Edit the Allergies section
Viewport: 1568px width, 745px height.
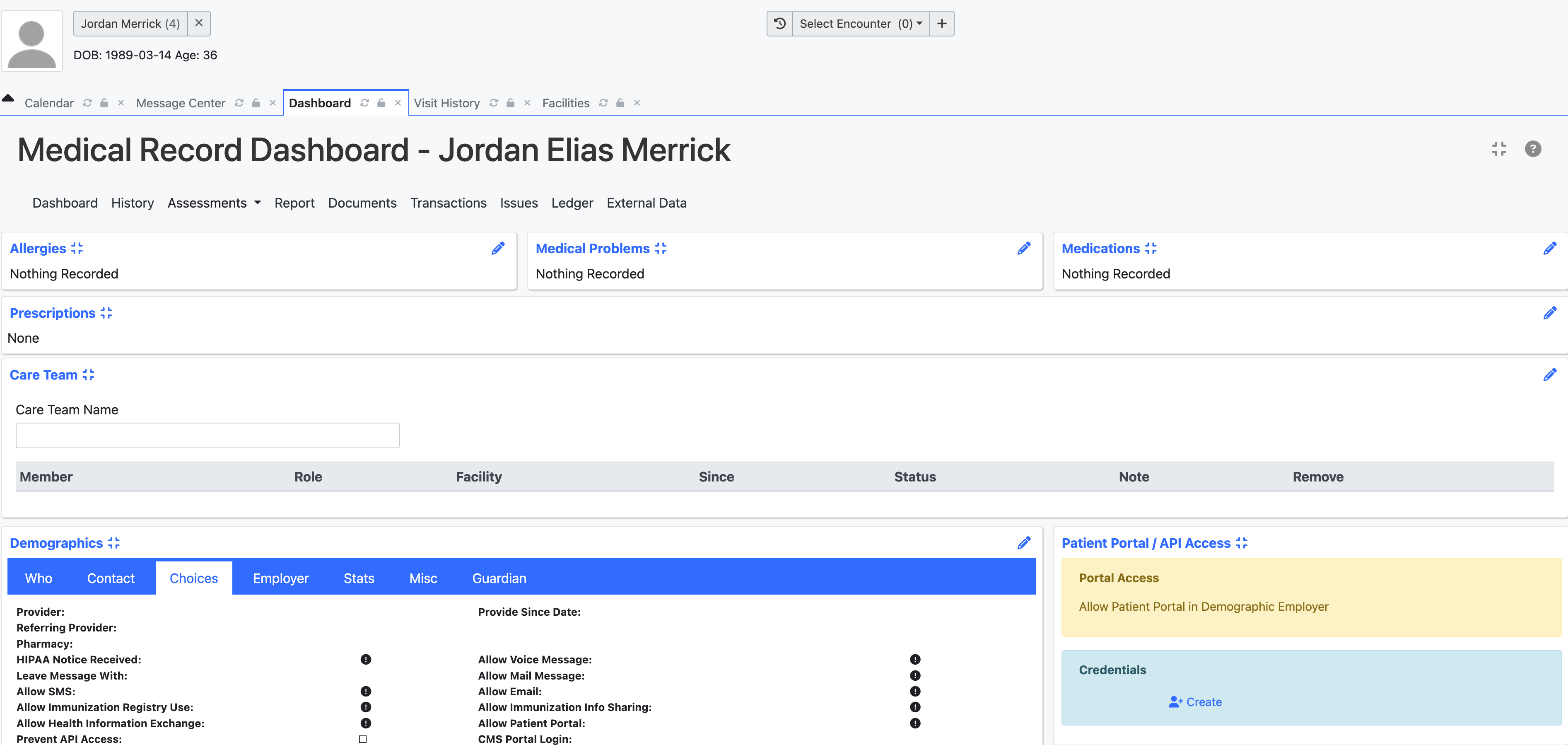click(x=498, y=248)
